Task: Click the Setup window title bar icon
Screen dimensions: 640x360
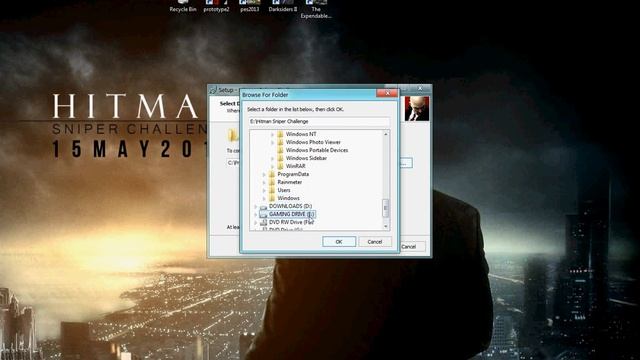Action: click(213, 90)
